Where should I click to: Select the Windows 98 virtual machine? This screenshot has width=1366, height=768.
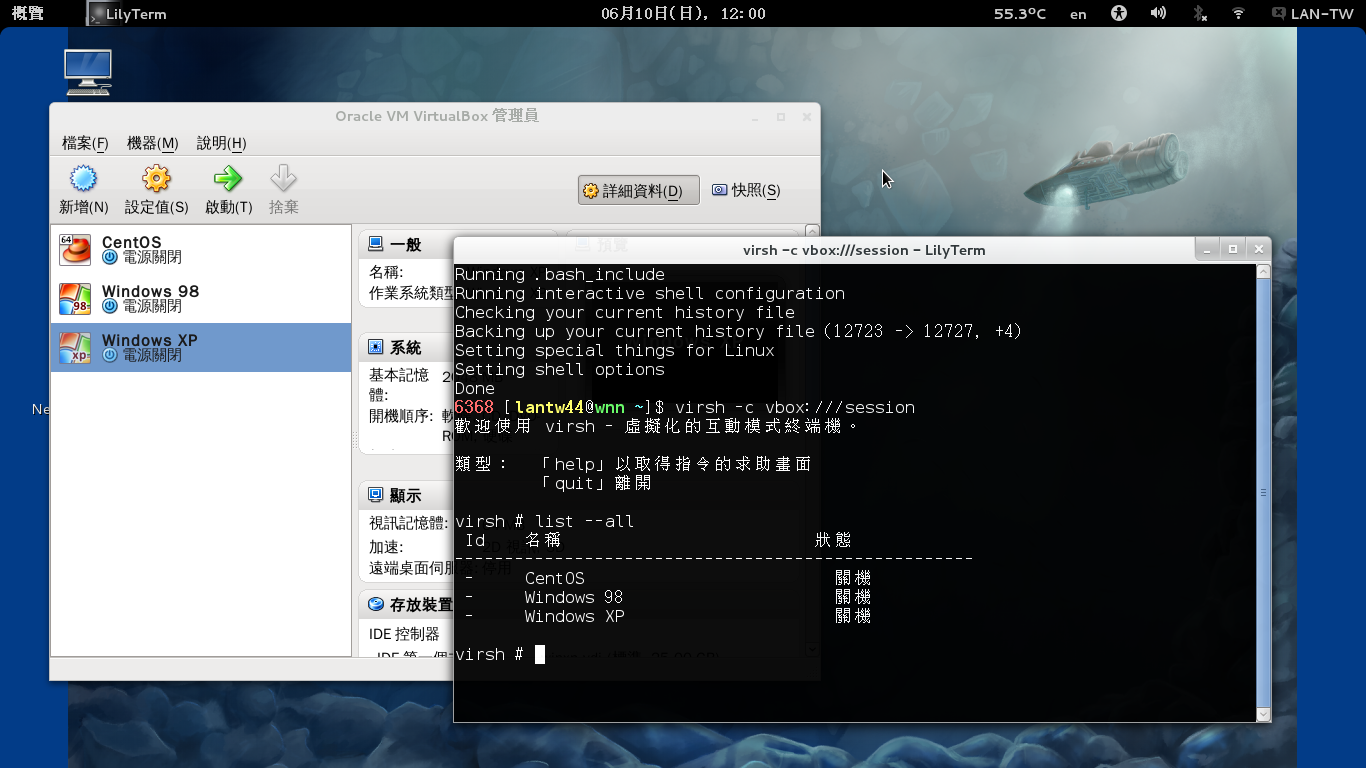point(200,298)
